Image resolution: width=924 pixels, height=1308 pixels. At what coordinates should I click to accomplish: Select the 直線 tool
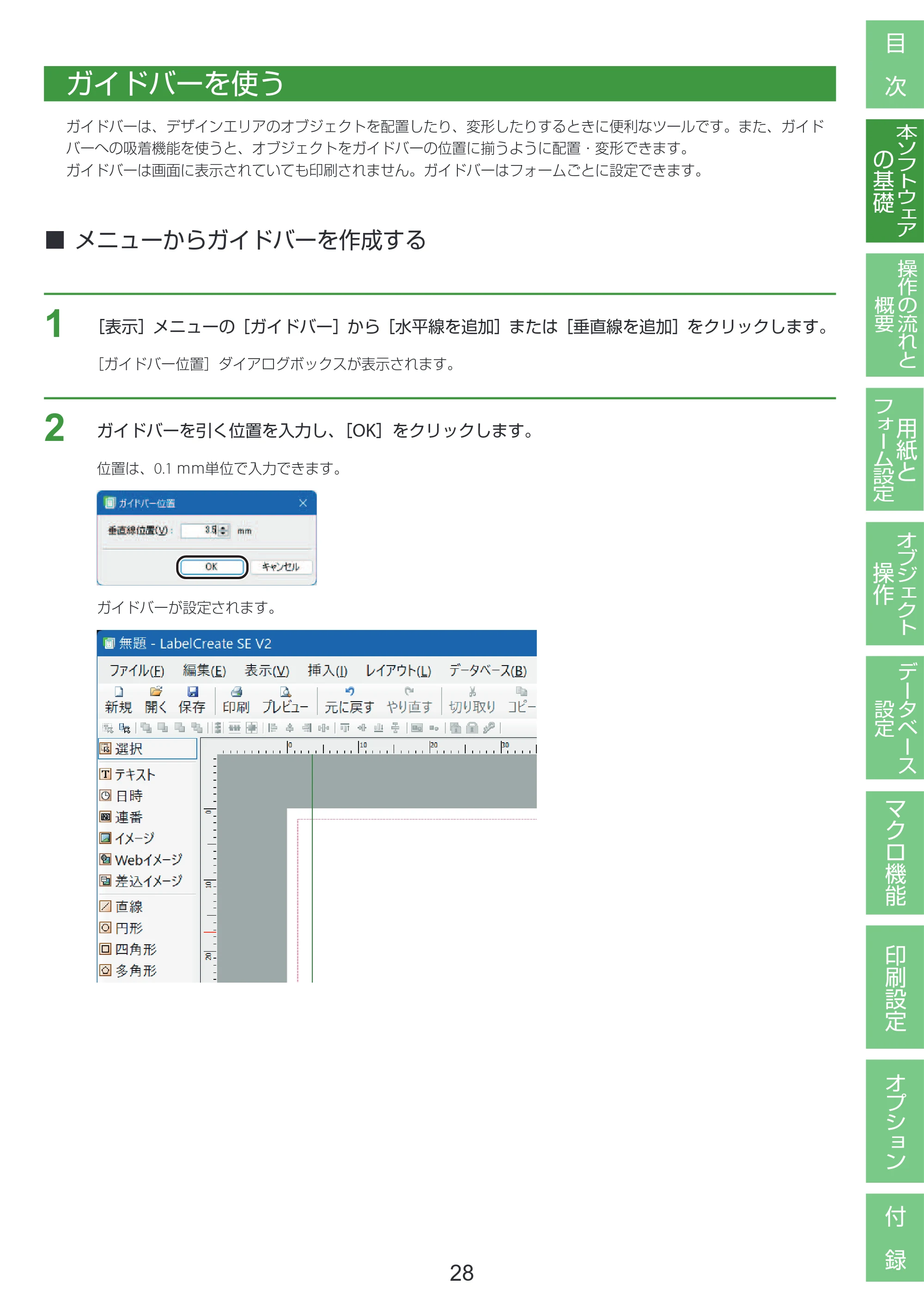pyautogui.click(x=121, y=906)
